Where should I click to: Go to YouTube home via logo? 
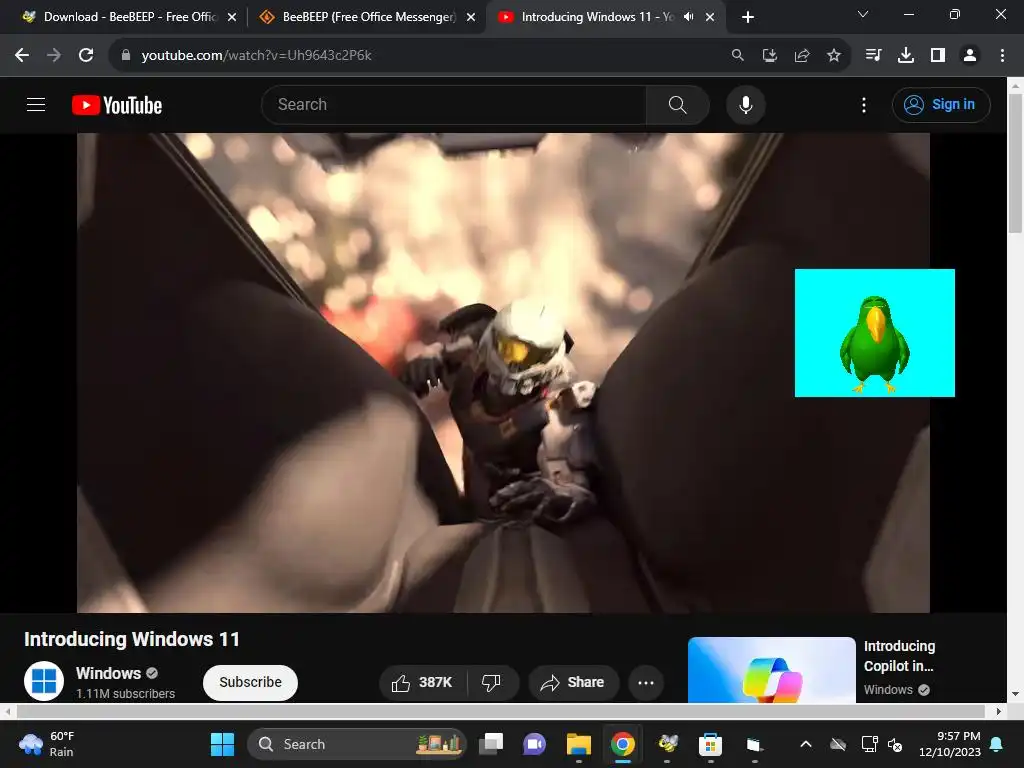click(x=117, y=105)
